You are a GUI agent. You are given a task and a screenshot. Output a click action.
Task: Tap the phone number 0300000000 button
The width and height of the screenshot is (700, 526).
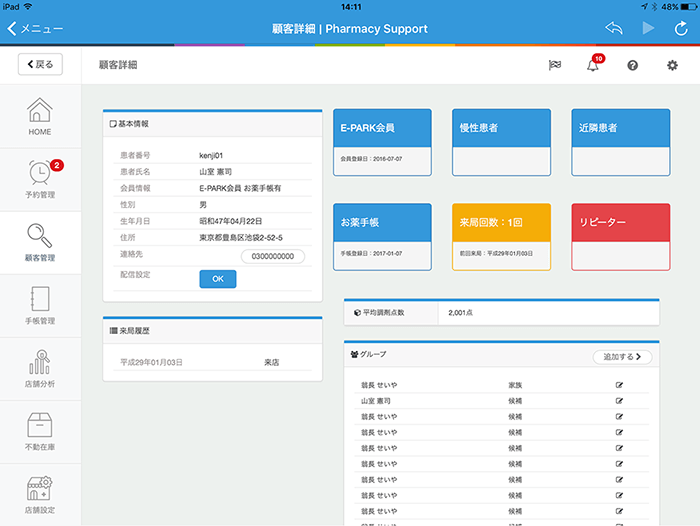(x=273, y=256)
